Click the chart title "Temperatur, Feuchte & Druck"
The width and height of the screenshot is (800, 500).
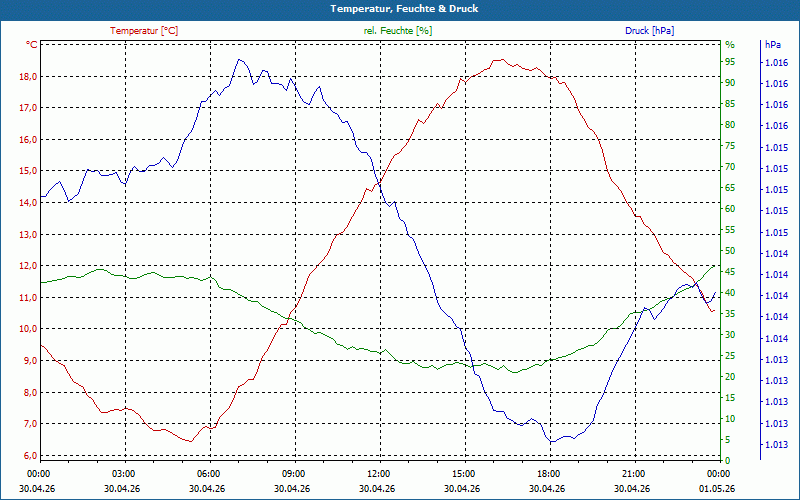coord(404,9)
